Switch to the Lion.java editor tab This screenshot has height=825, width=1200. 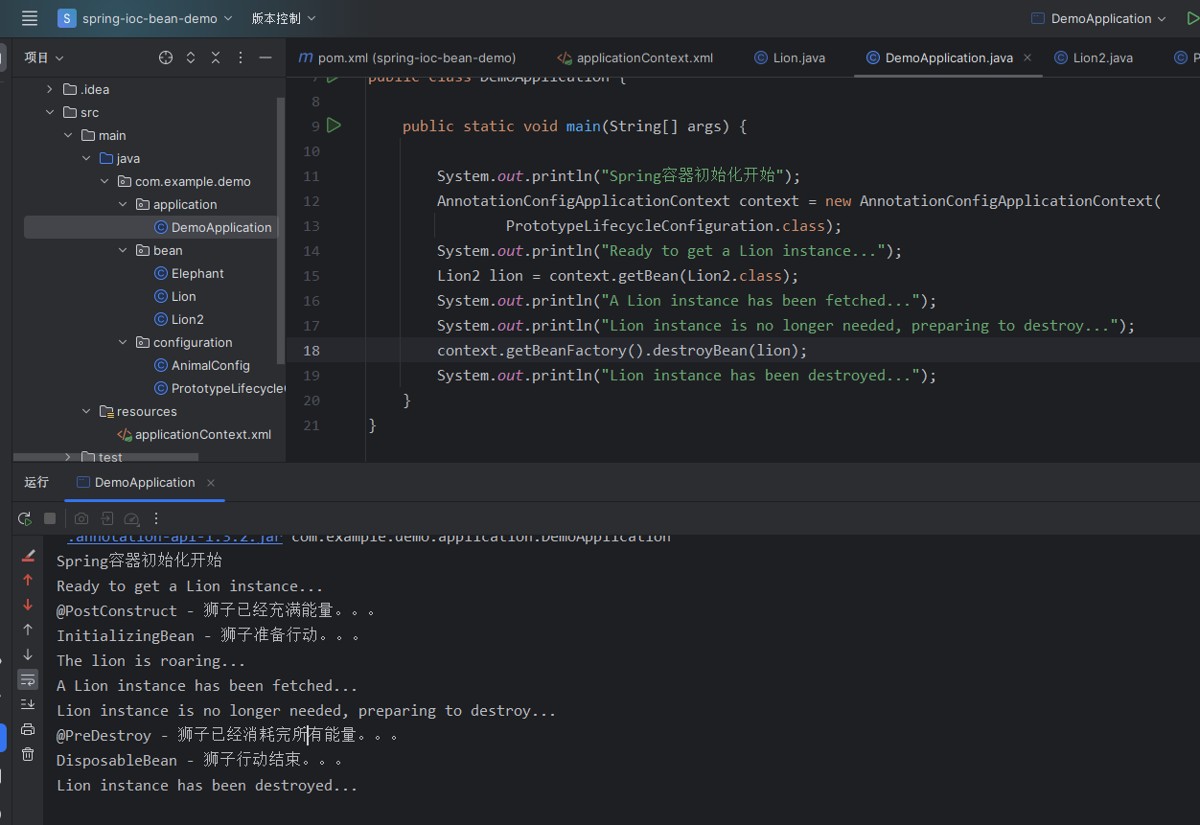coord(790,58)
